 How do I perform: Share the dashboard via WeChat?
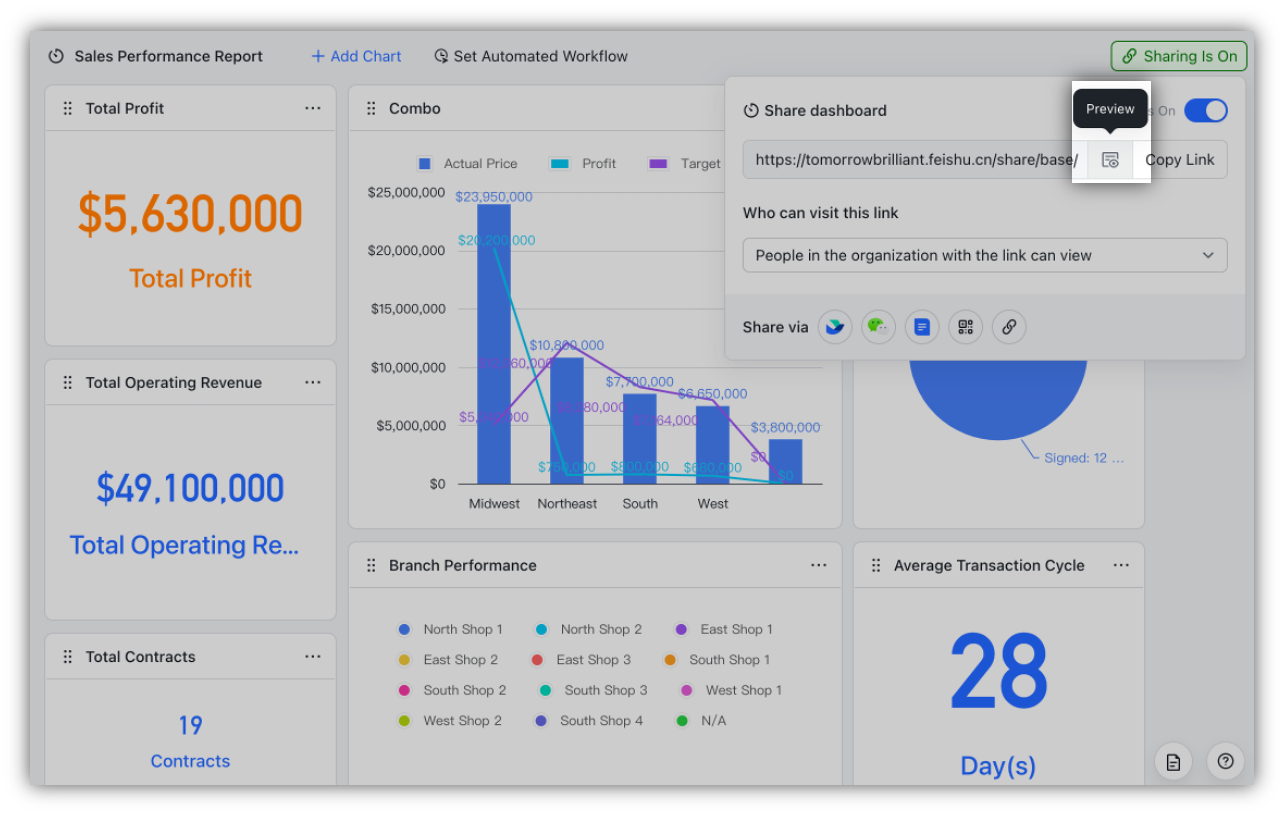coord(878,327)
